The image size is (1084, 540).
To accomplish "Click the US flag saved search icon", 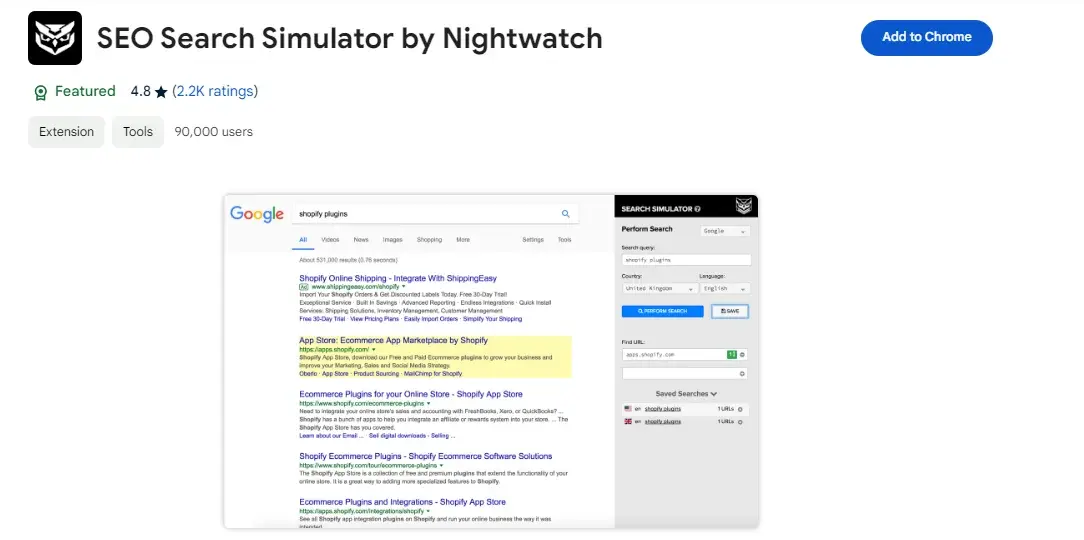I will pyautogui.click(x=628, y=409).
